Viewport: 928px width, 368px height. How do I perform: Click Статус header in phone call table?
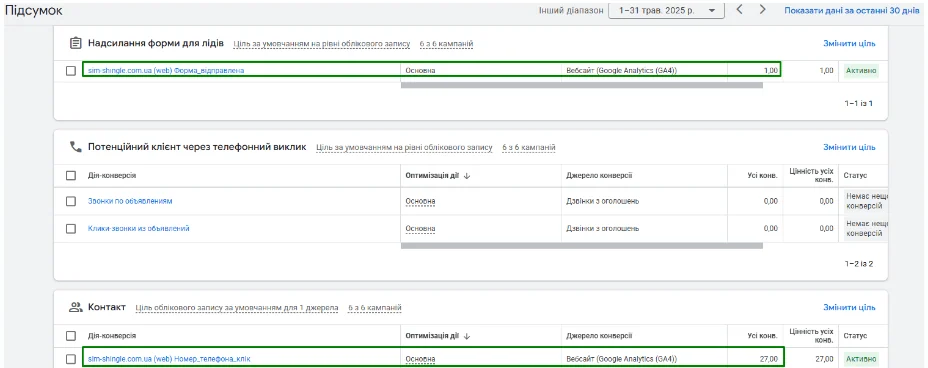coord(855,176)
